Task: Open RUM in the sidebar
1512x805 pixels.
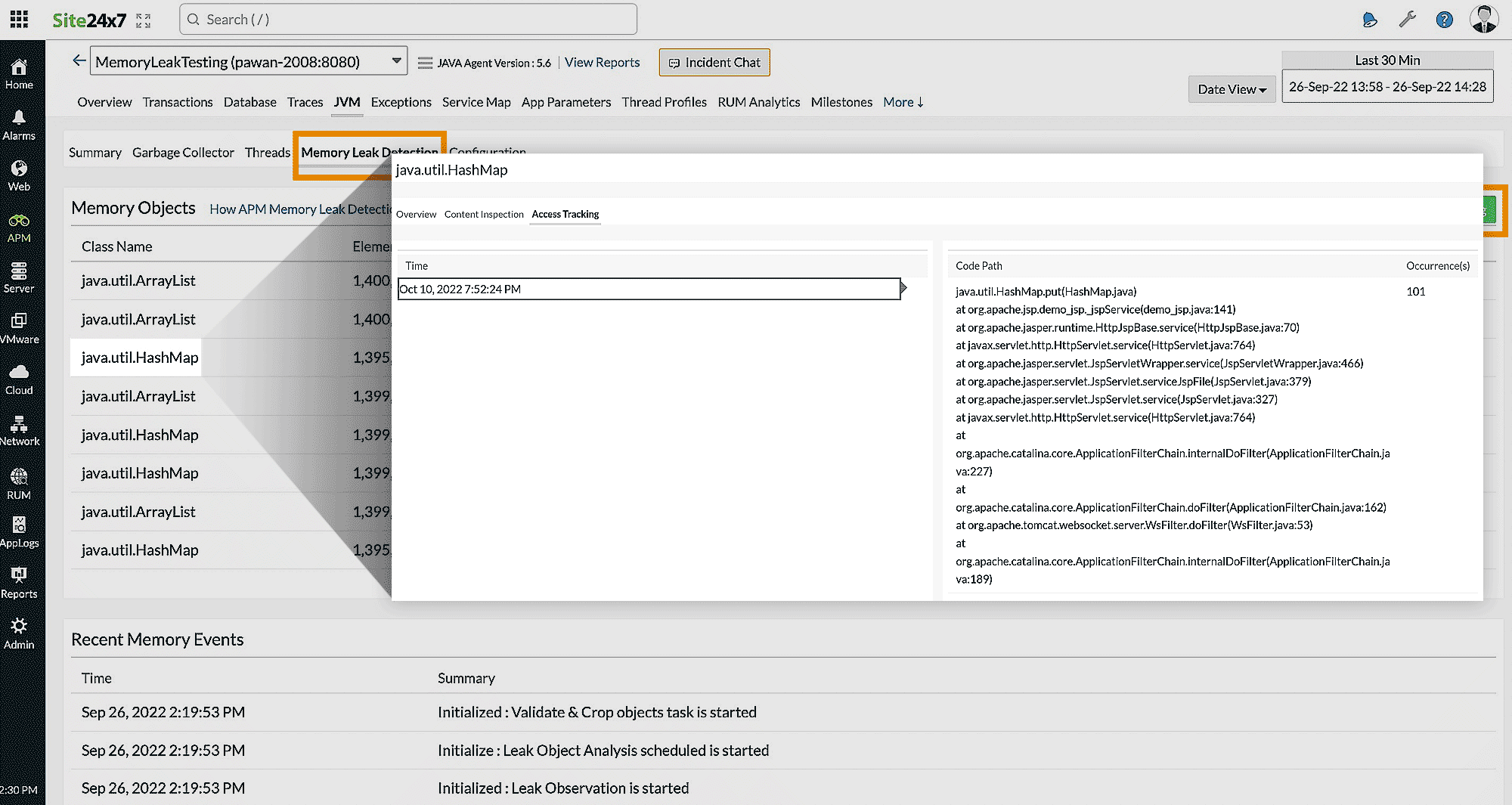Action: pos(19,484)
